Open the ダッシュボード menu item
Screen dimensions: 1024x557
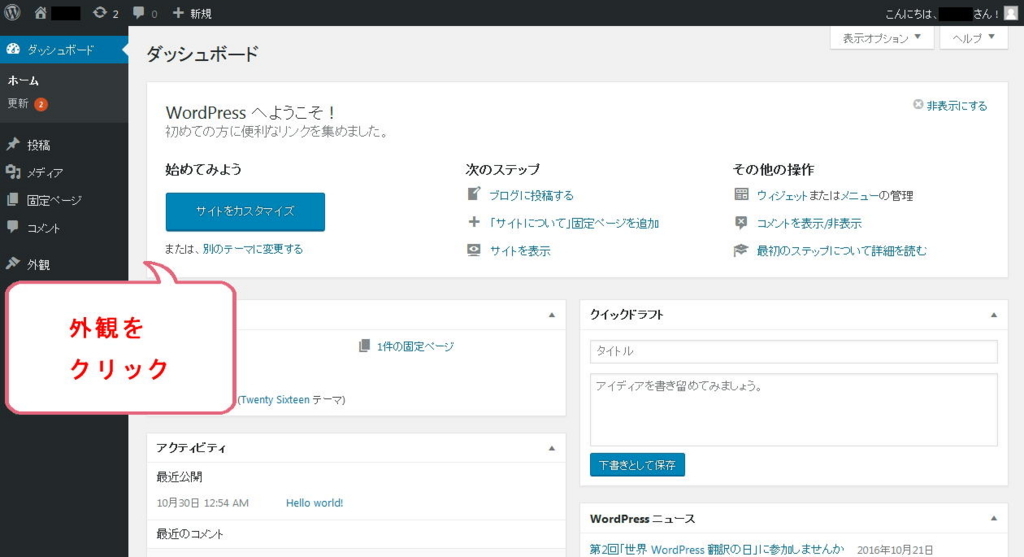[64, 50]
